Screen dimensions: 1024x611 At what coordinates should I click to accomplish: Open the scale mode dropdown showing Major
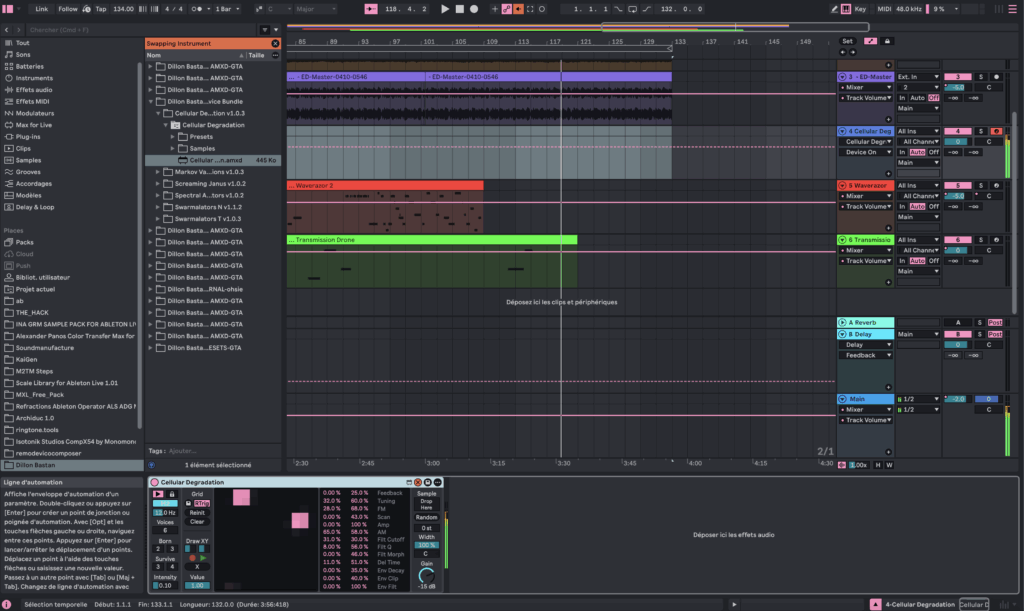pyautogui.click(x=315, y=9)
